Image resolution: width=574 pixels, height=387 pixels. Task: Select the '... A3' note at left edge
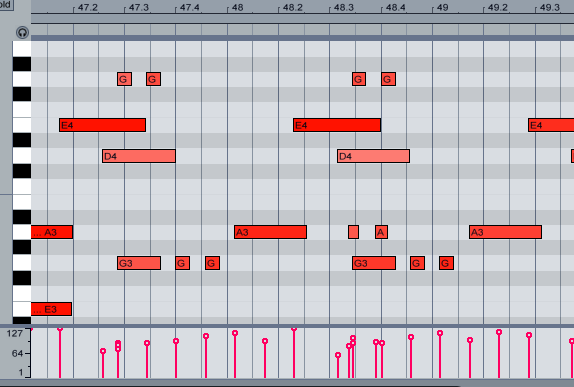pyautogui.click(x=52, y=232)
